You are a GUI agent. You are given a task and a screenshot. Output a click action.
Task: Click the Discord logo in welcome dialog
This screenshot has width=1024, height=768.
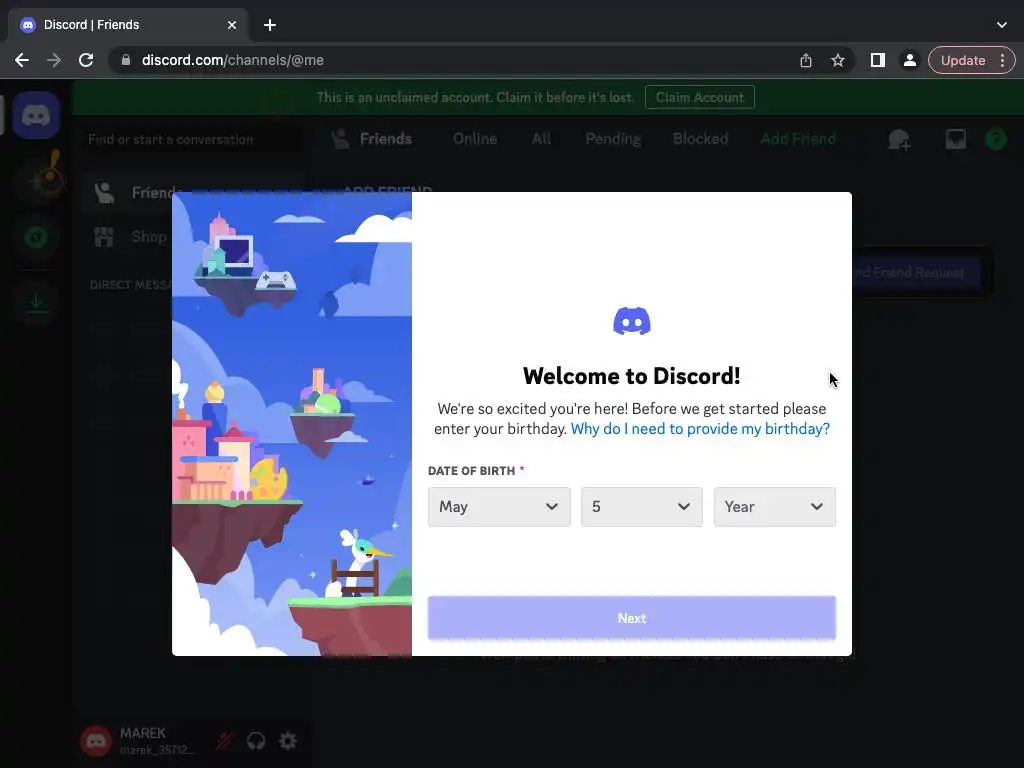[x=632, y=321]
